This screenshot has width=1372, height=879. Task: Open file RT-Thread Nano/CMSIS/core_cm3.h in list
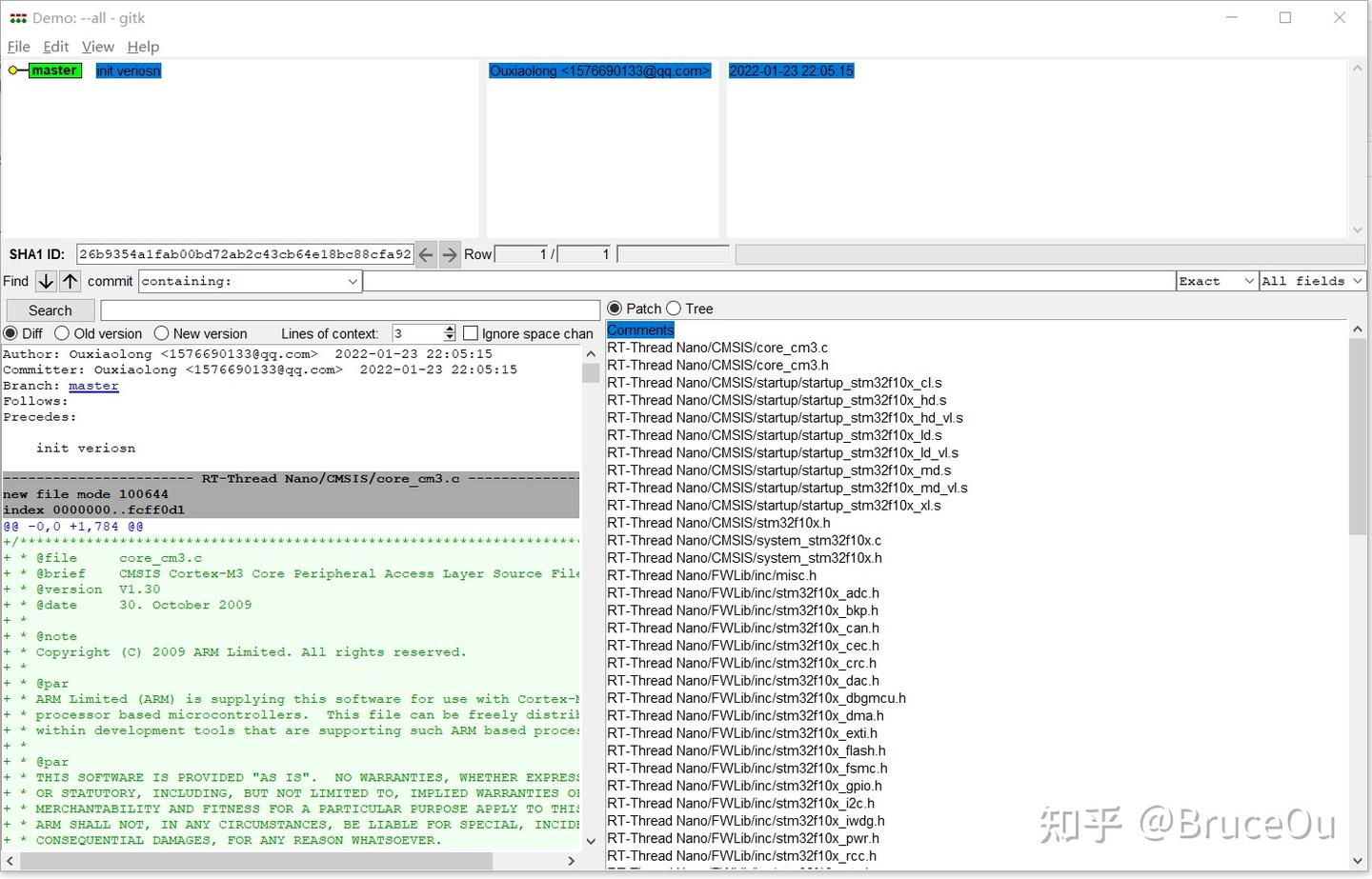(x=717, y=365)
